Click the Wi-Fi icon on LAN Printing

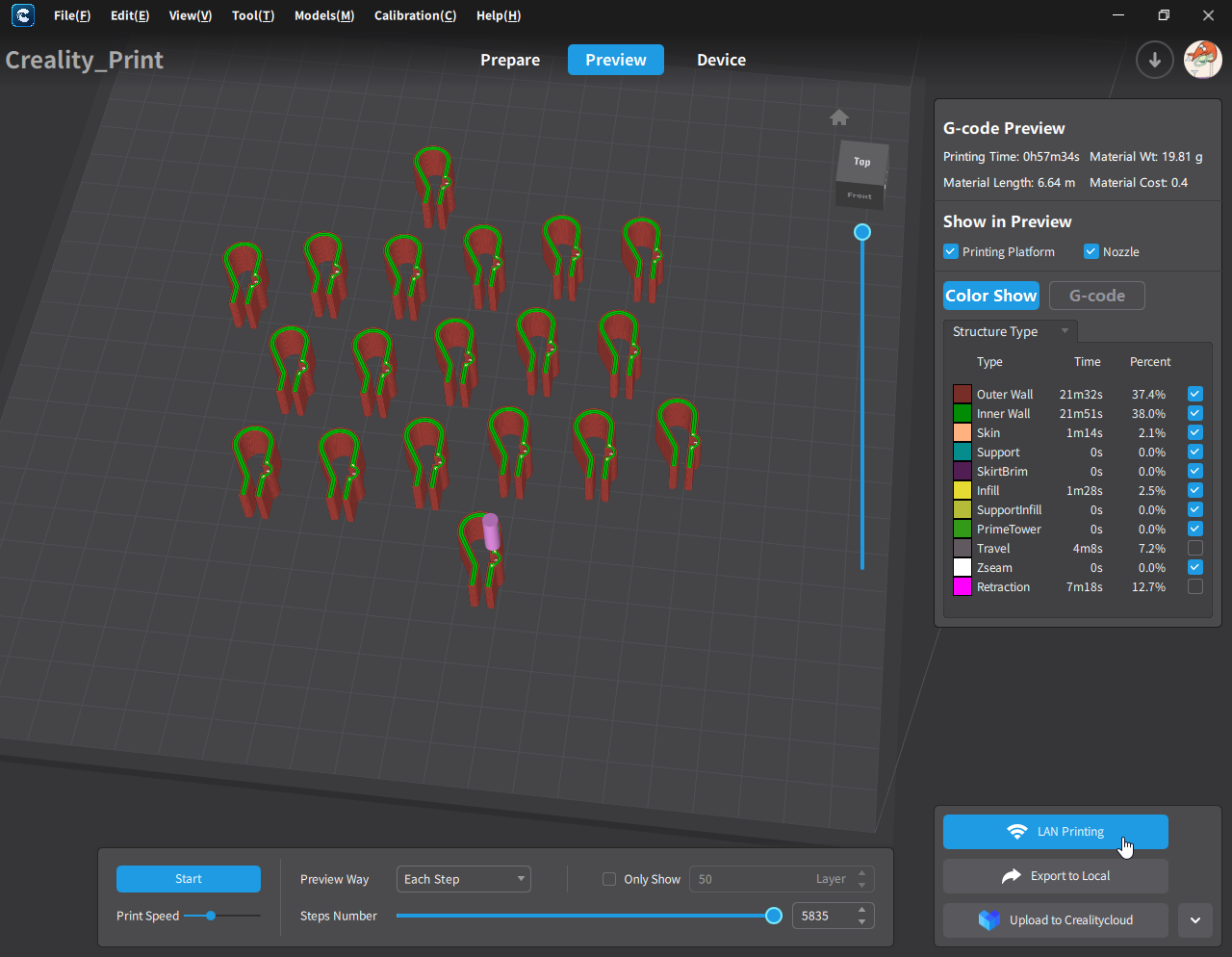(x=1017, y=832)
